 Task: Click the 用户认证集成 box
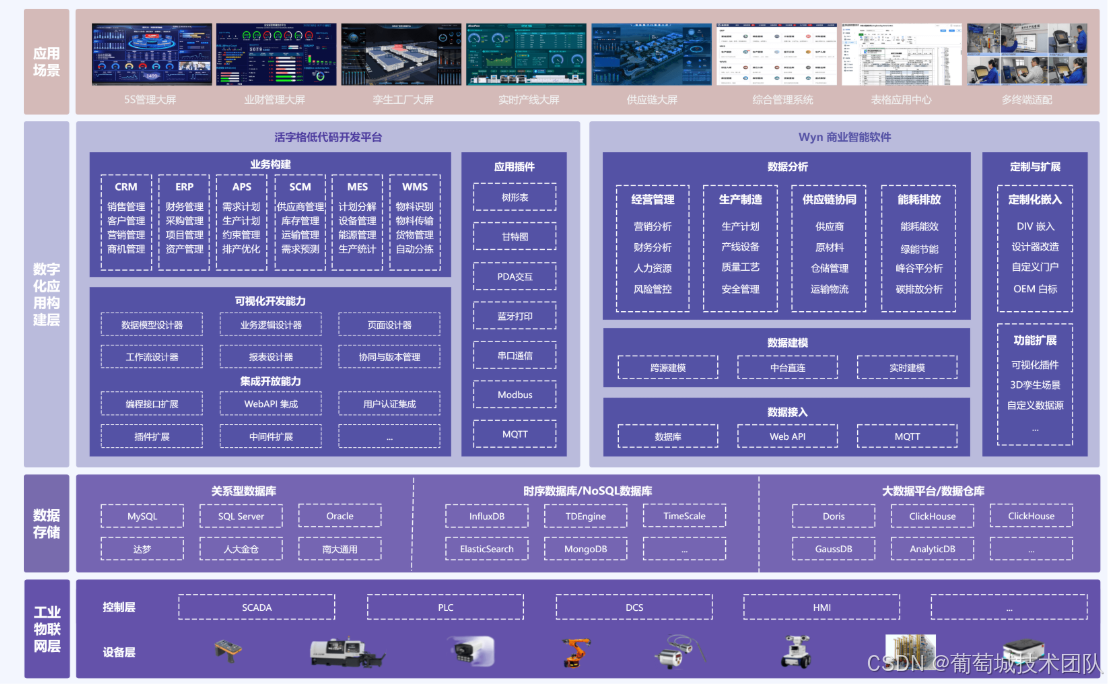click(x=389, y=403)
